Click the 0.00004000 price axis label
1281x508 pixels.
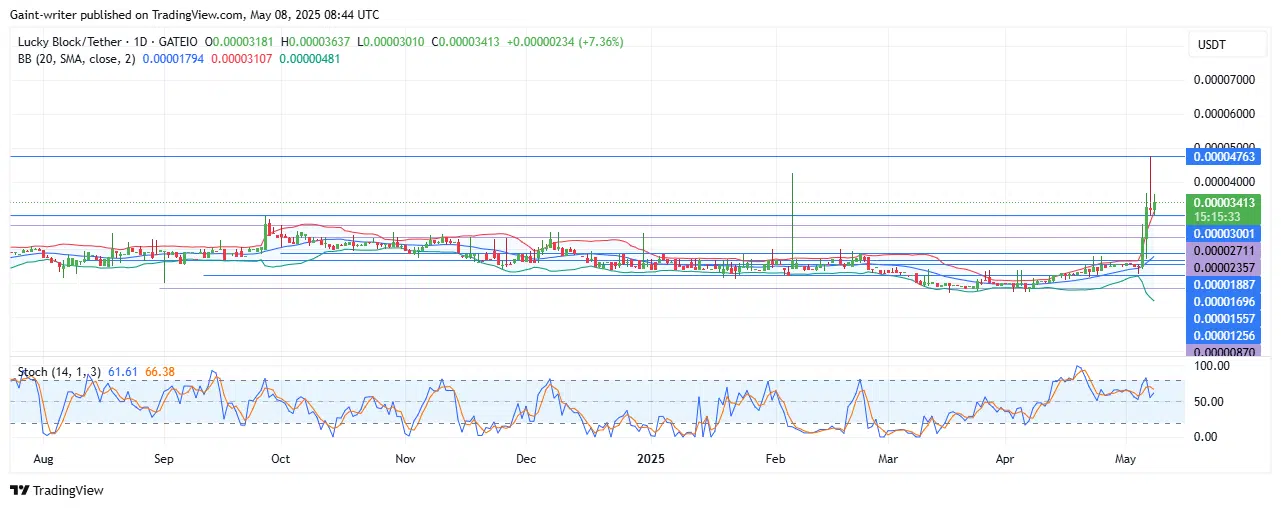(x=1226, y=182)
